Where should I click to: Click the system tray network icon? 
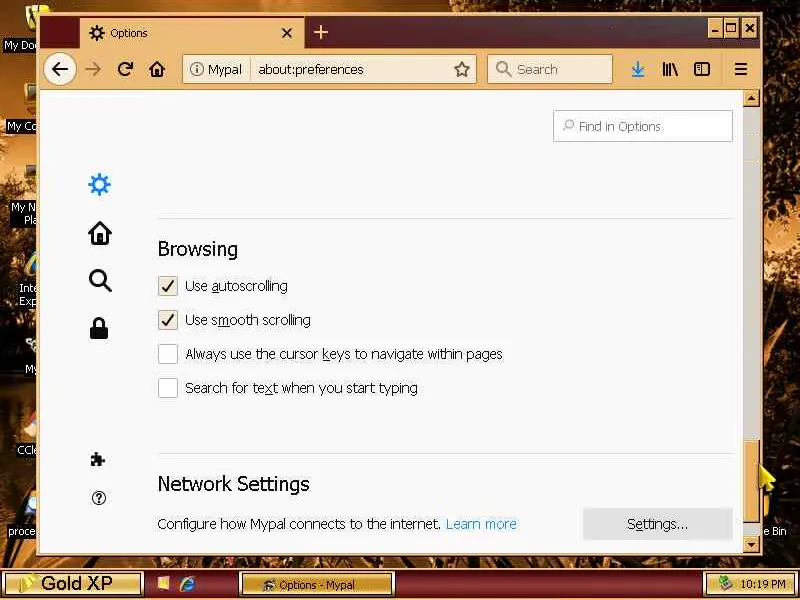coord(724,583)
